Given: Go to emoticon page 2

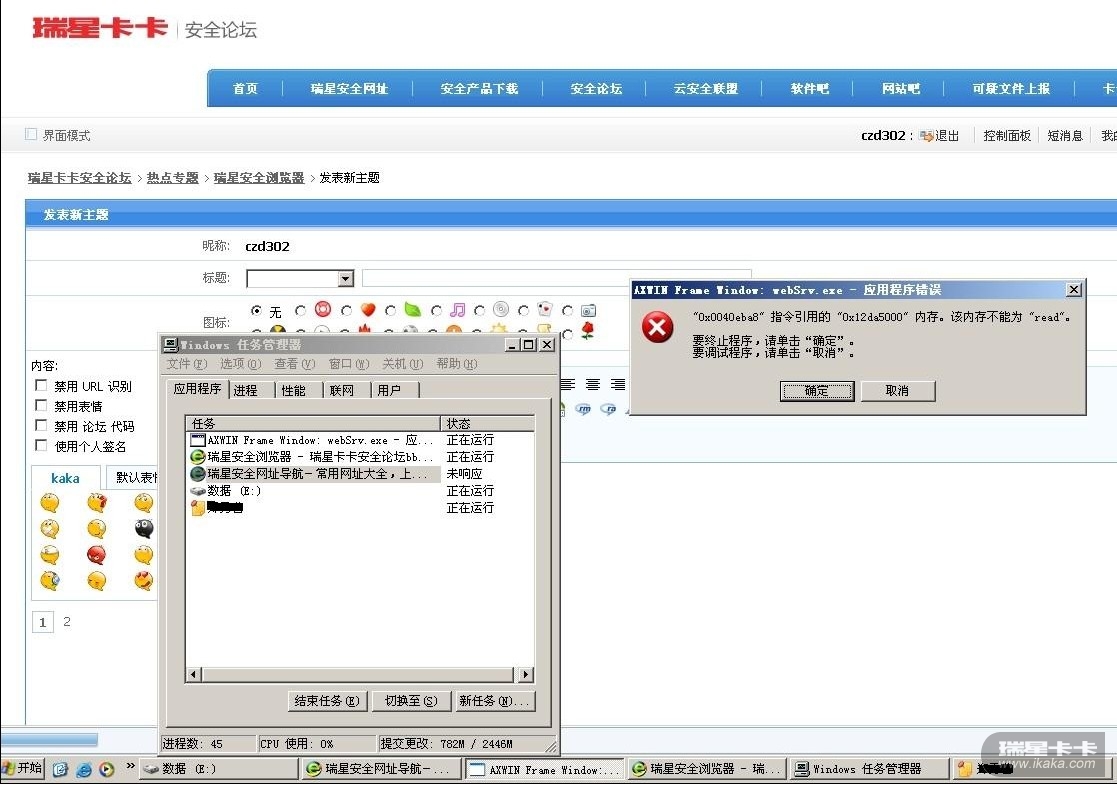Looking at the screenshot, I should point(67,621).
